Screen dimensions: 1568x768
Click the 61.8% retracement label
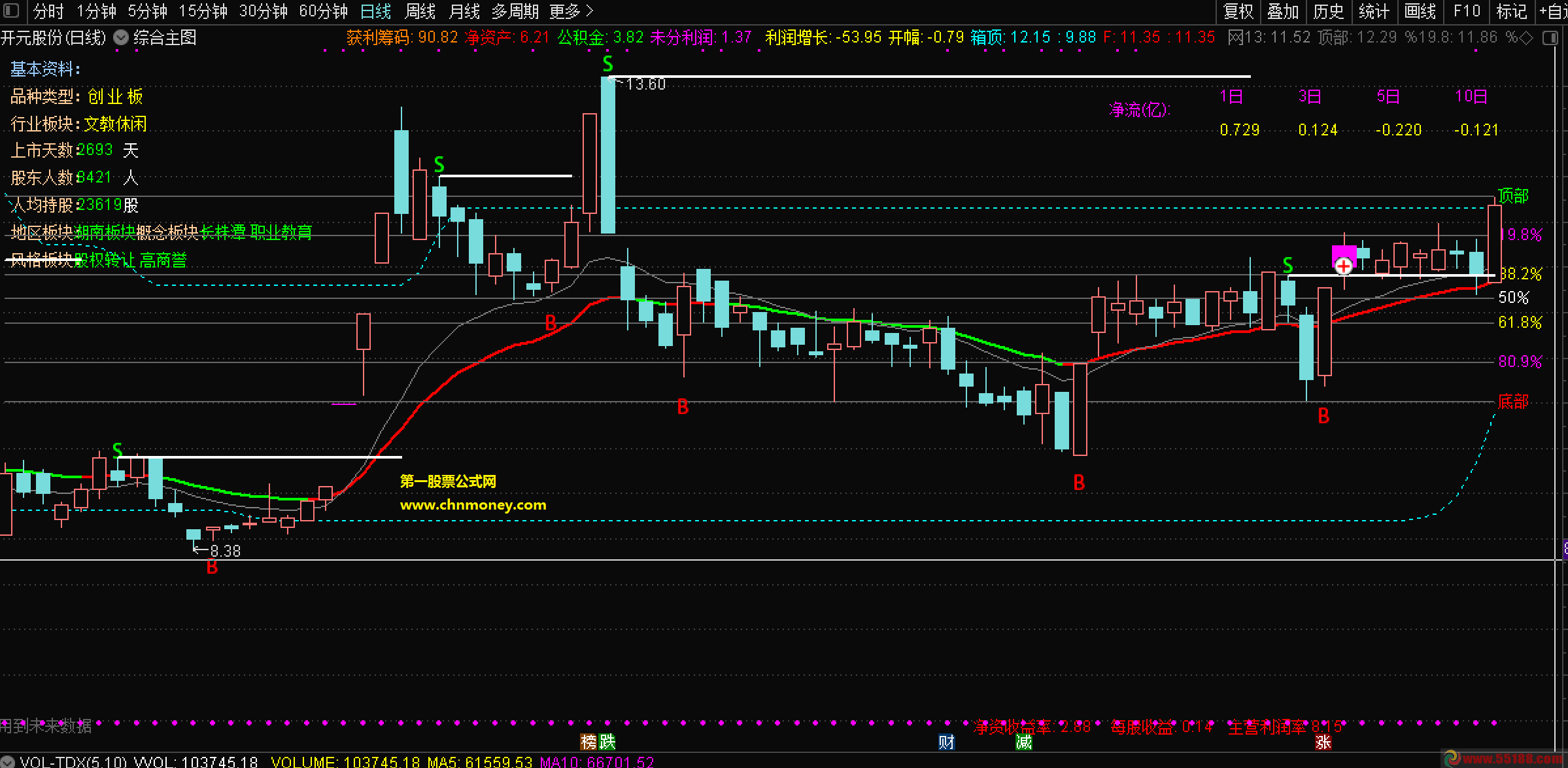1520,322
